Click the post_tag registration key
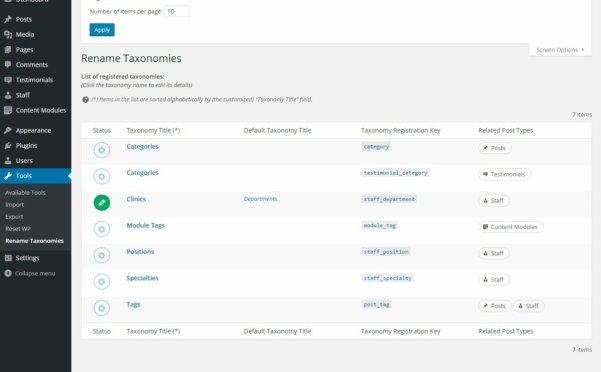Image resolution: width=601 pixels, height=372 pixels. point(376,305)
